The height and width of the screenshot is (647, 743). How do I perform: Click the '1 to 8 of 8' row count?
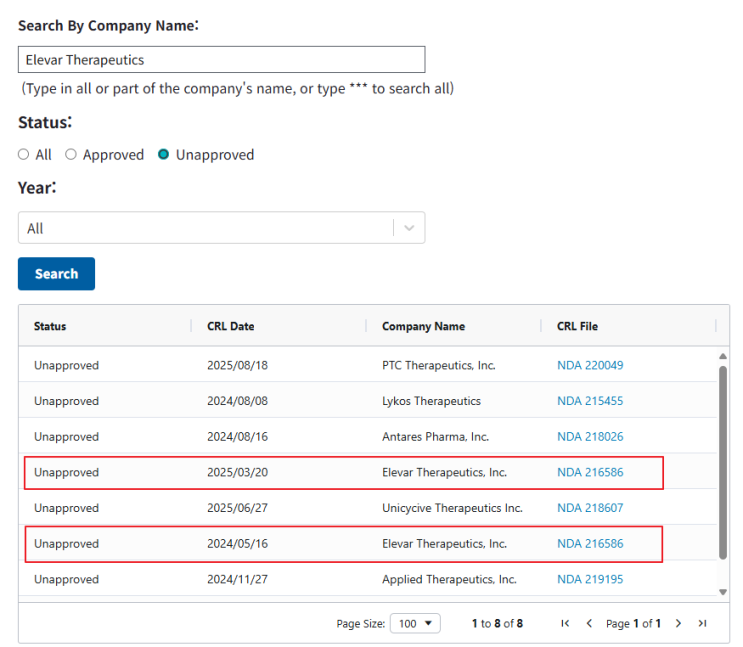(x=497, y=623)
